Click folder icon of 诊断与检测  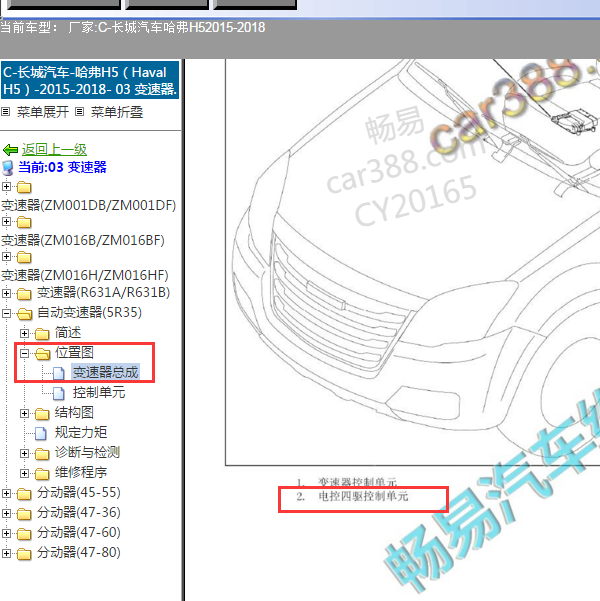tap(42, 454)
